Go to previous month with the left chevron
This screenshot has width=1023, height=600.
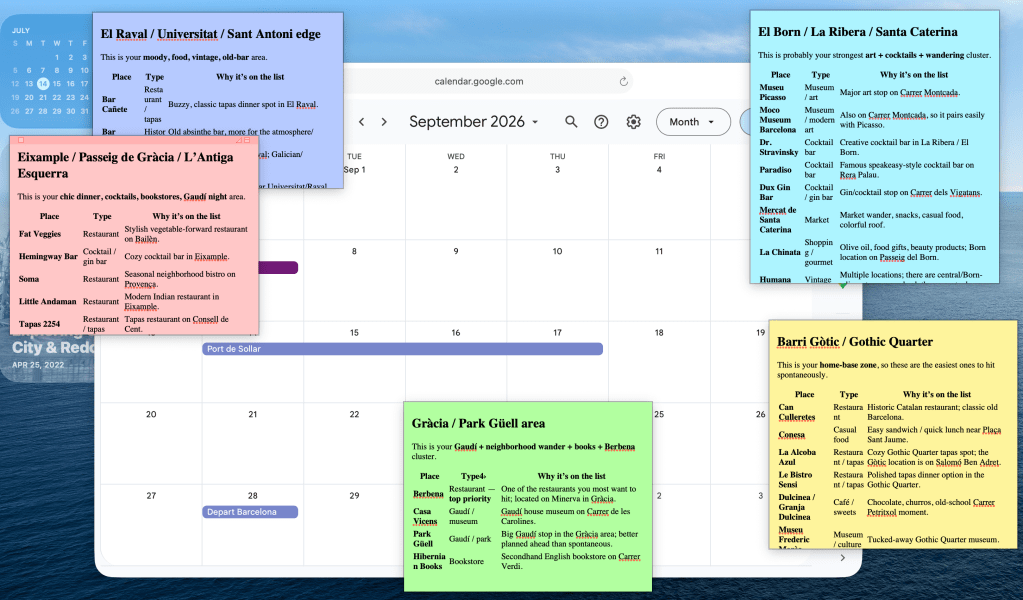point(361,122)
